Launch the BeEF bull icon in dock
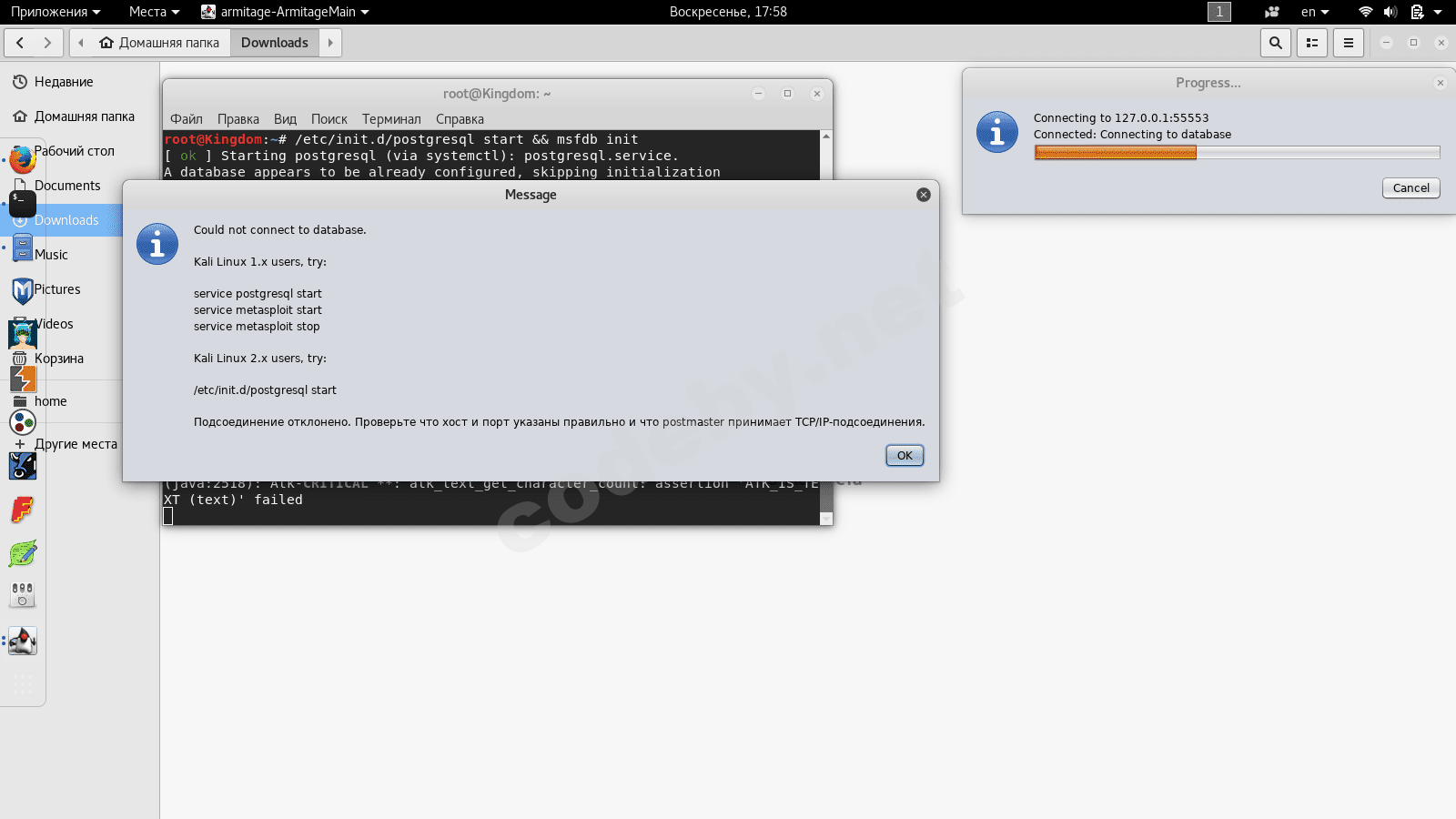Viewport: 1456px width, 819px height. point(23,466)
